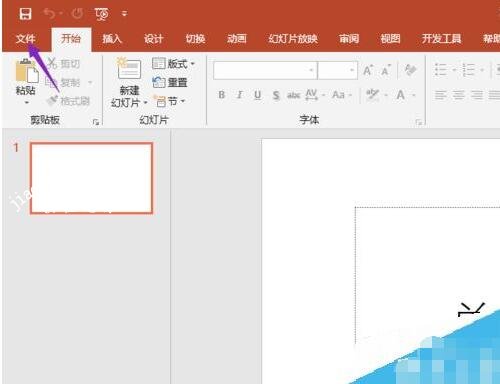
Task: Expand the numbering dropdown arrow
Action: click(482, 70)
